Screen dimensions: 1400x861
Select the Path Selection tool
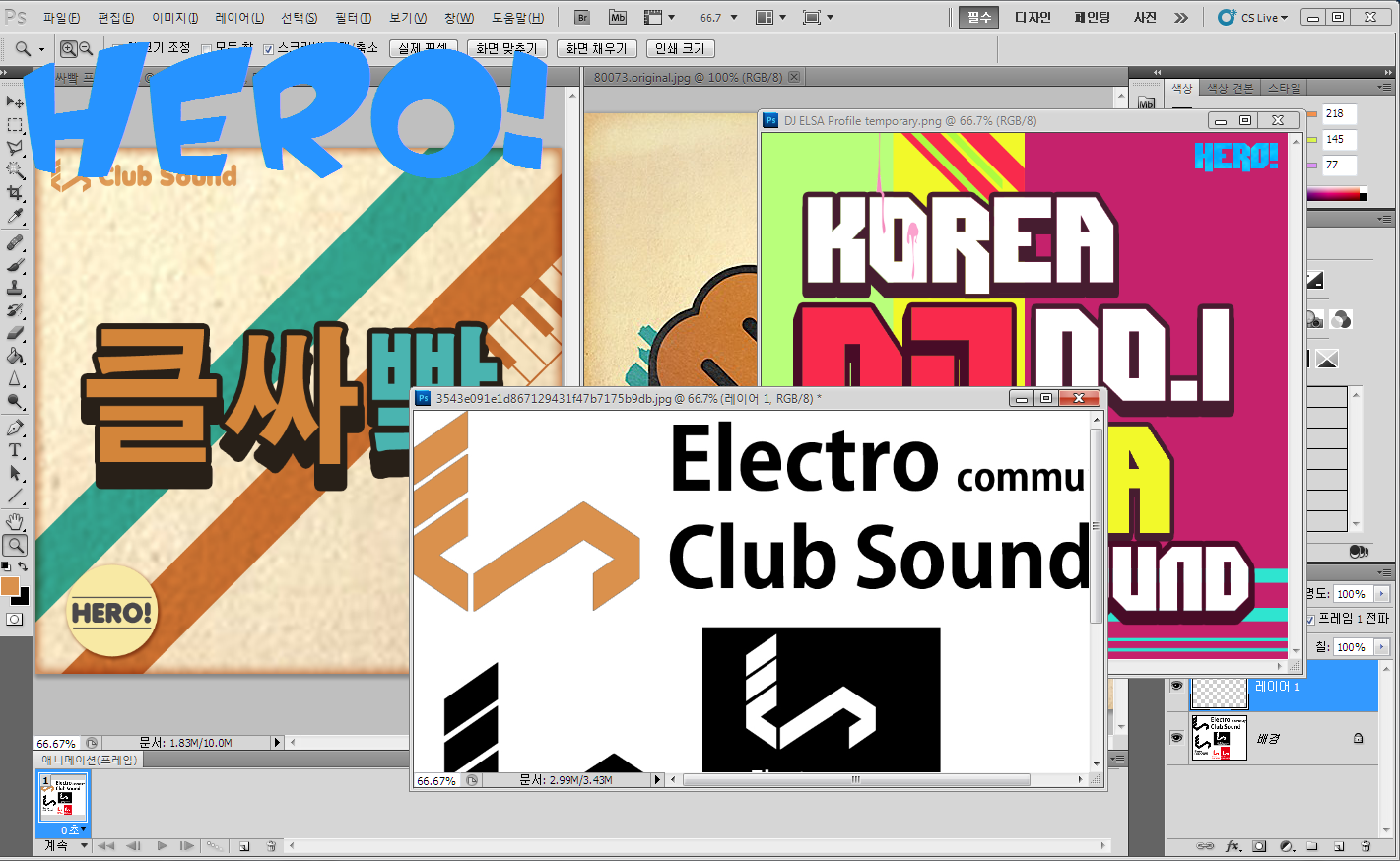15,473
